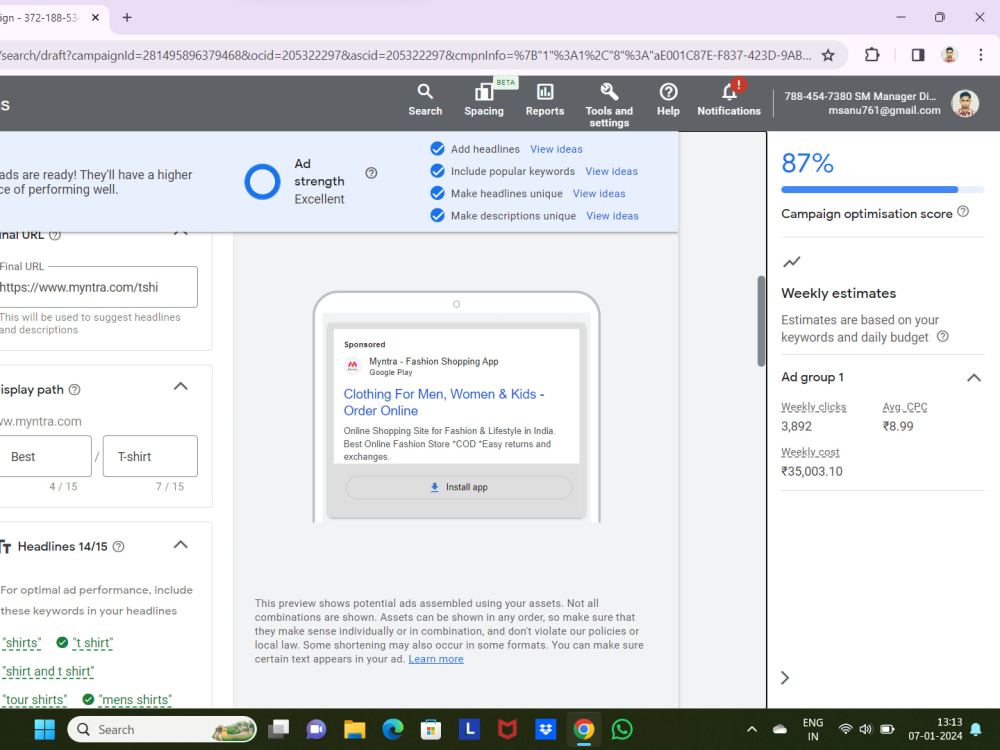Click the Windows taskbar Search box
Viewport: 1000px width, 750px height.
pyautogui.click(x=162, y=729)
